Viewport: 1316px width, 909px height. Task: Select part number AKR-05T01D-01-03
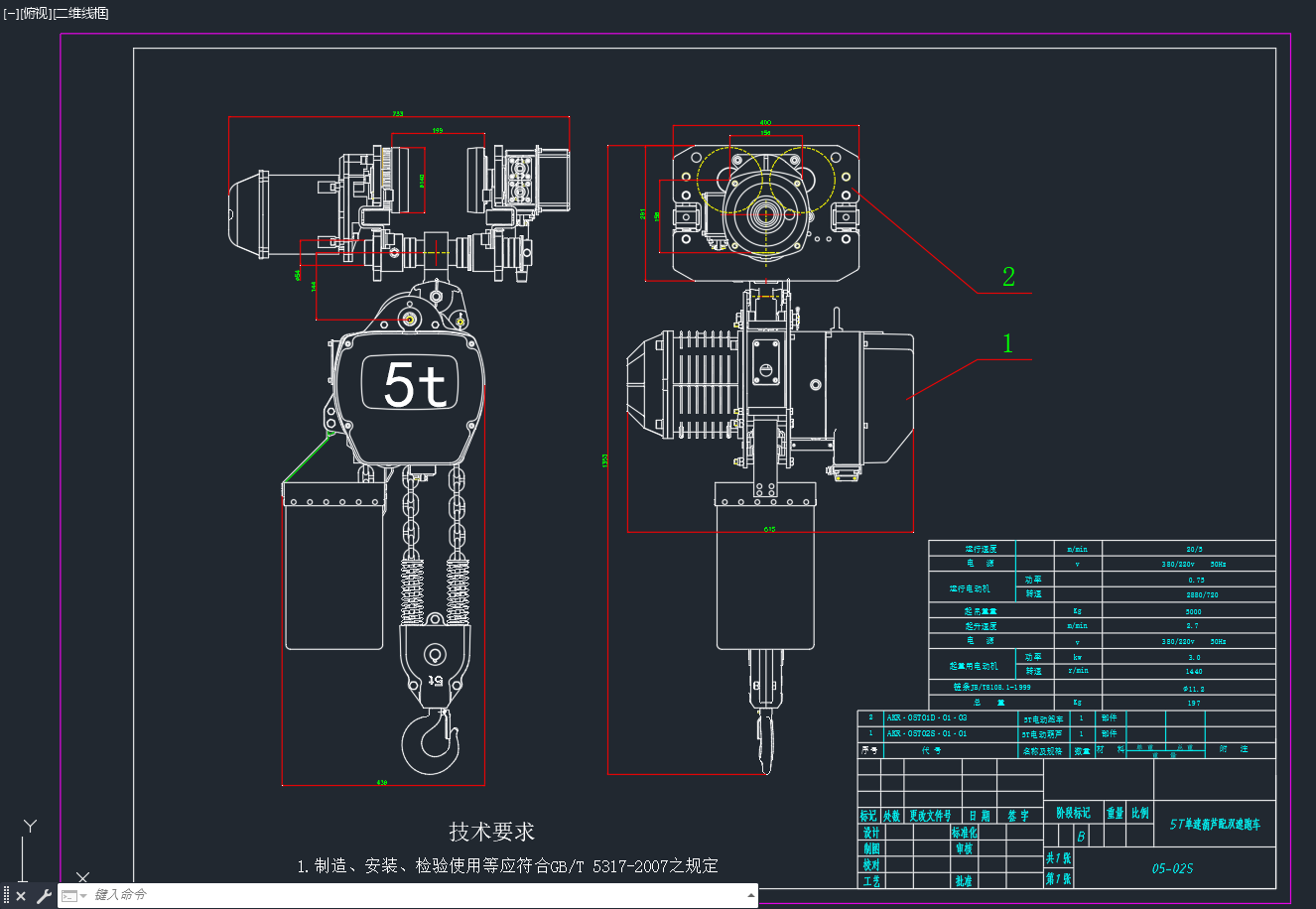[927, 717]
